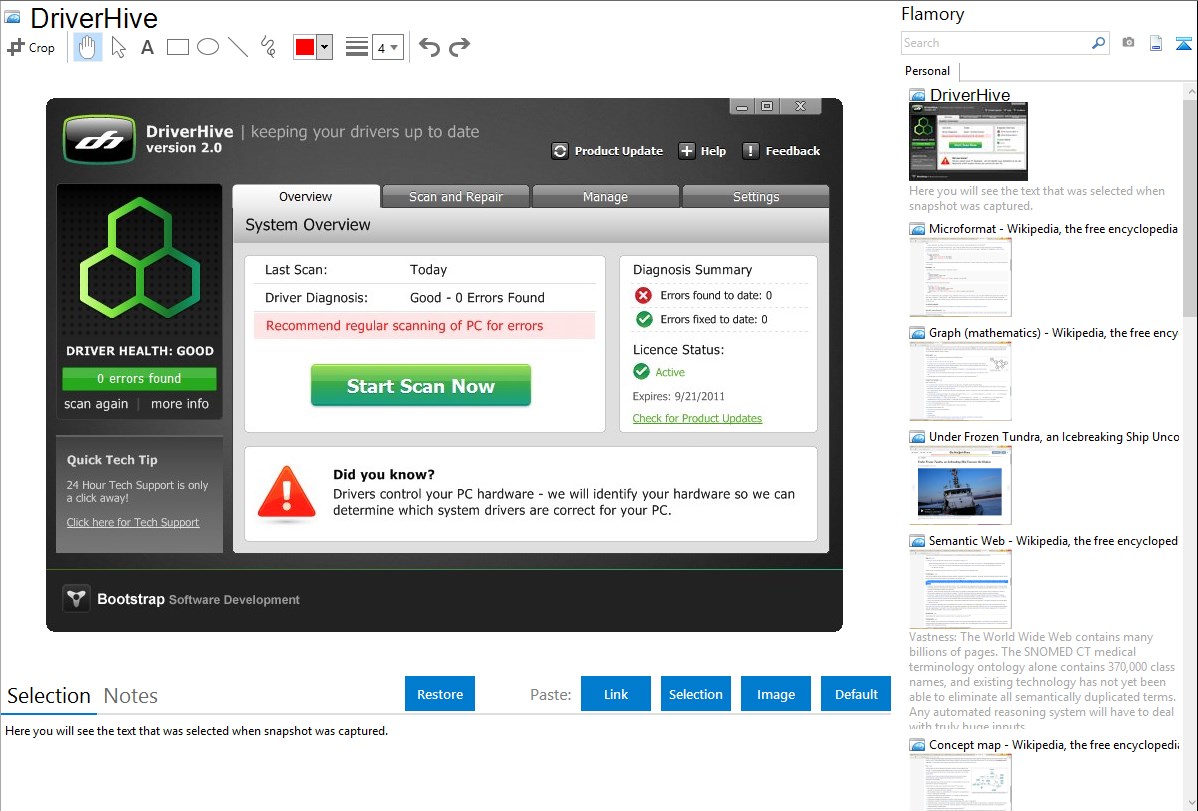Open the Icebreaking Ship snapshot thumbnail
Screen dimensions: 1198x811
pyautogui.click(x=960, y=485)
